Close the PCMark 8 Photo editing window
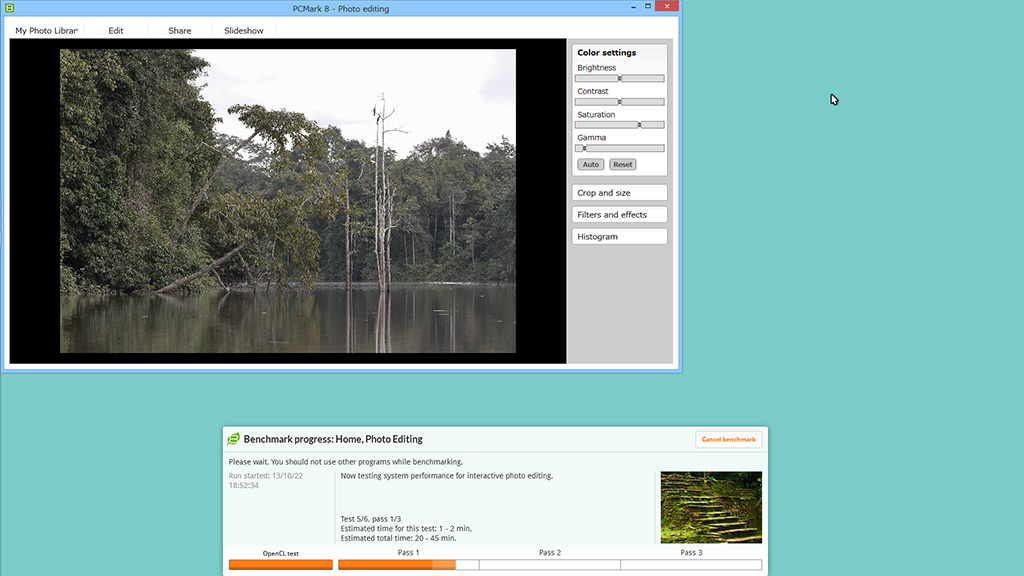The height and width of the screenshot is (576, 1024). 667,6
